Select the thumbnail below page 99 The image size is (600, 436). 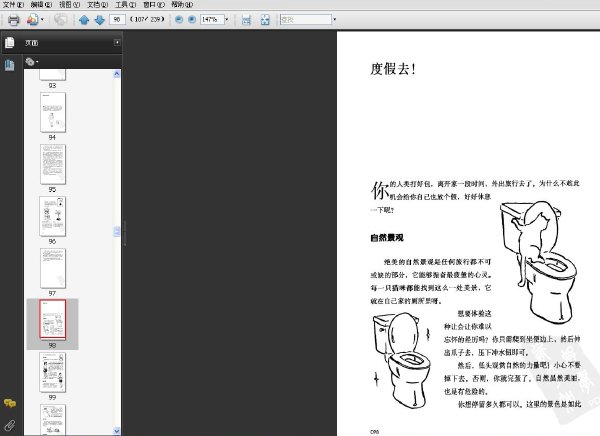pyautogui.click(x=53, y=419)
